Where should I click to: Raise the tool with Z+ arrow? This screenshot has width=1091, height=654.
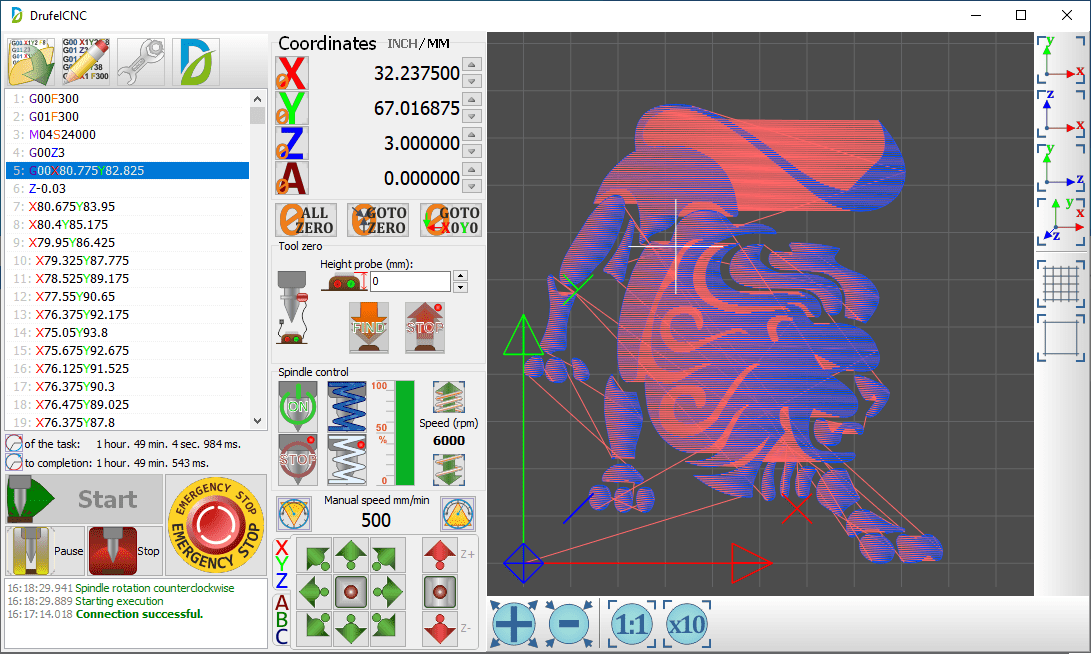(440, 555)
